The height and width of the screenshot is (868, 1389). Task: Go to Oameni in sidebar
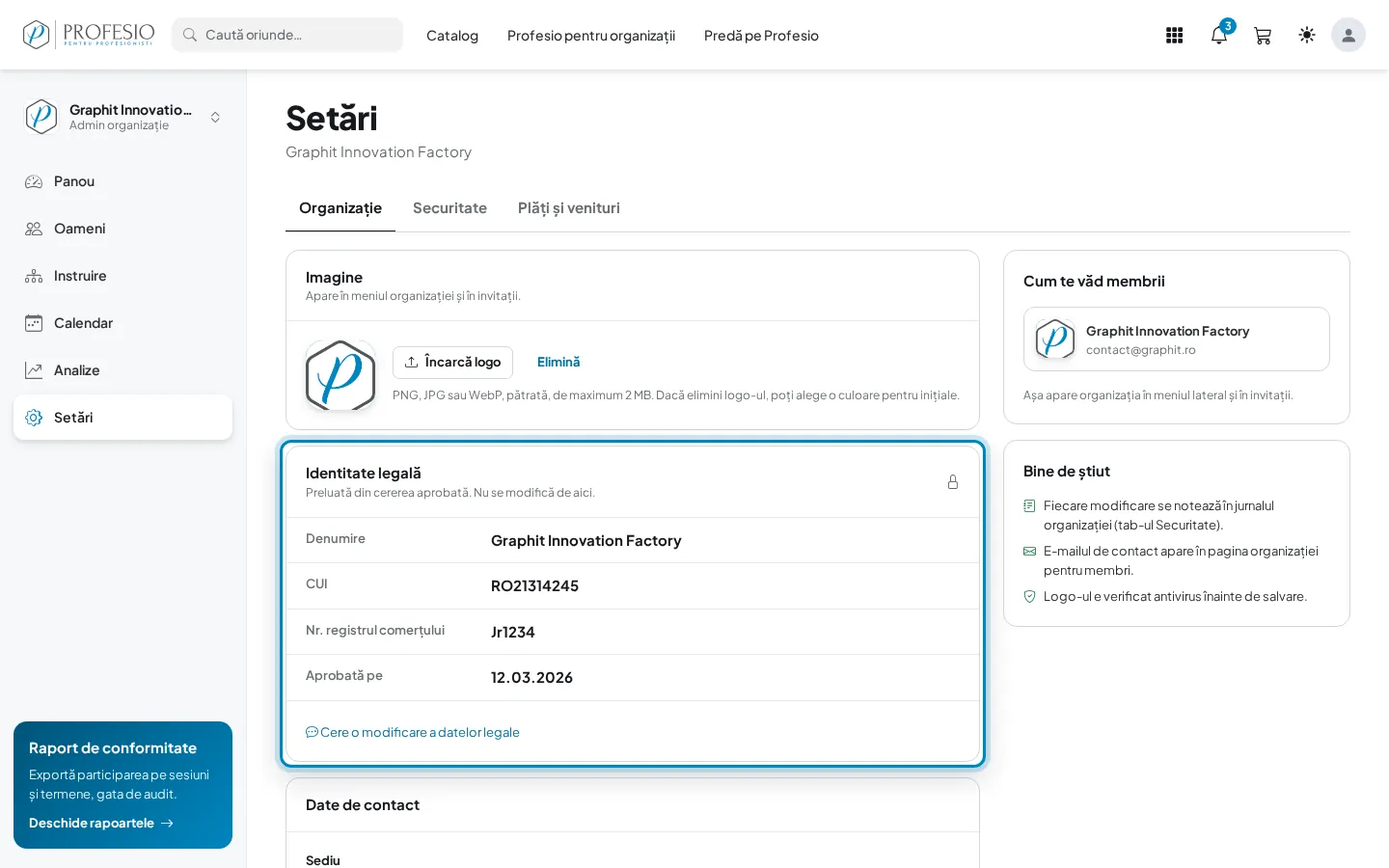123,229
